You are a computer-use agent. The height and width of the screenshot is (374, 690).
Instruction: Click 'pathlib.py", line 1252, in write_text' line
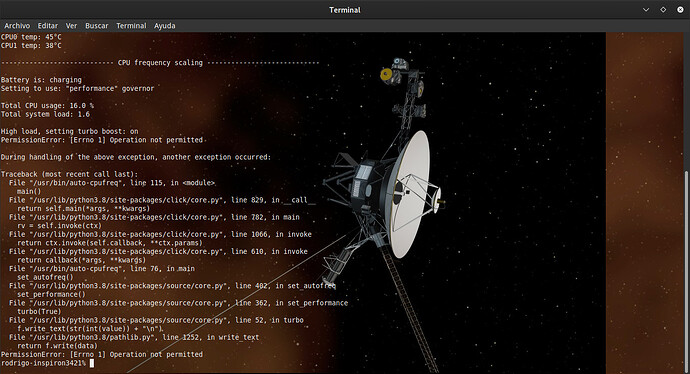134,337
